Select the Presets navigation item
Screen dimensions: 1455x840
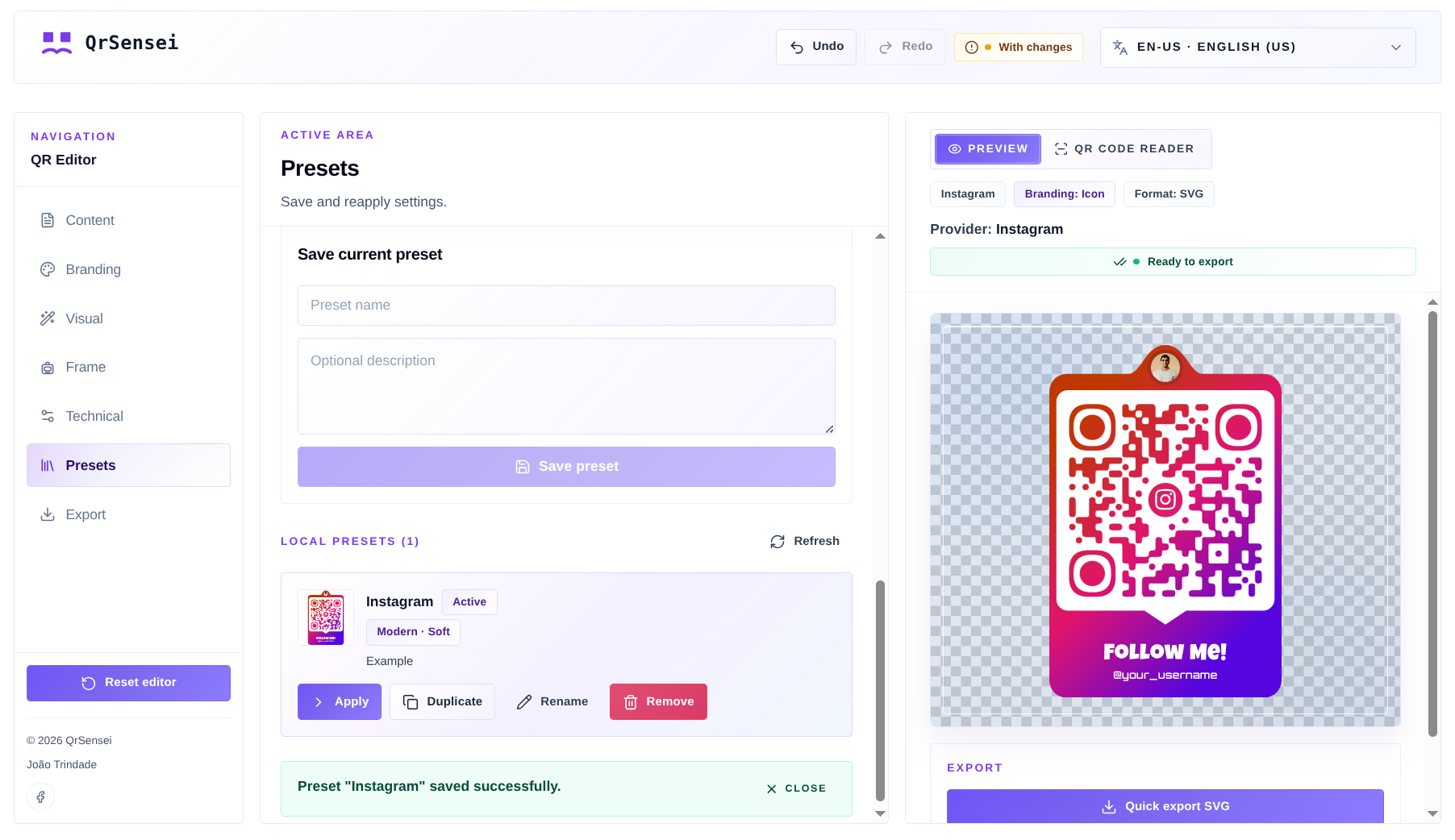[128, 465]
